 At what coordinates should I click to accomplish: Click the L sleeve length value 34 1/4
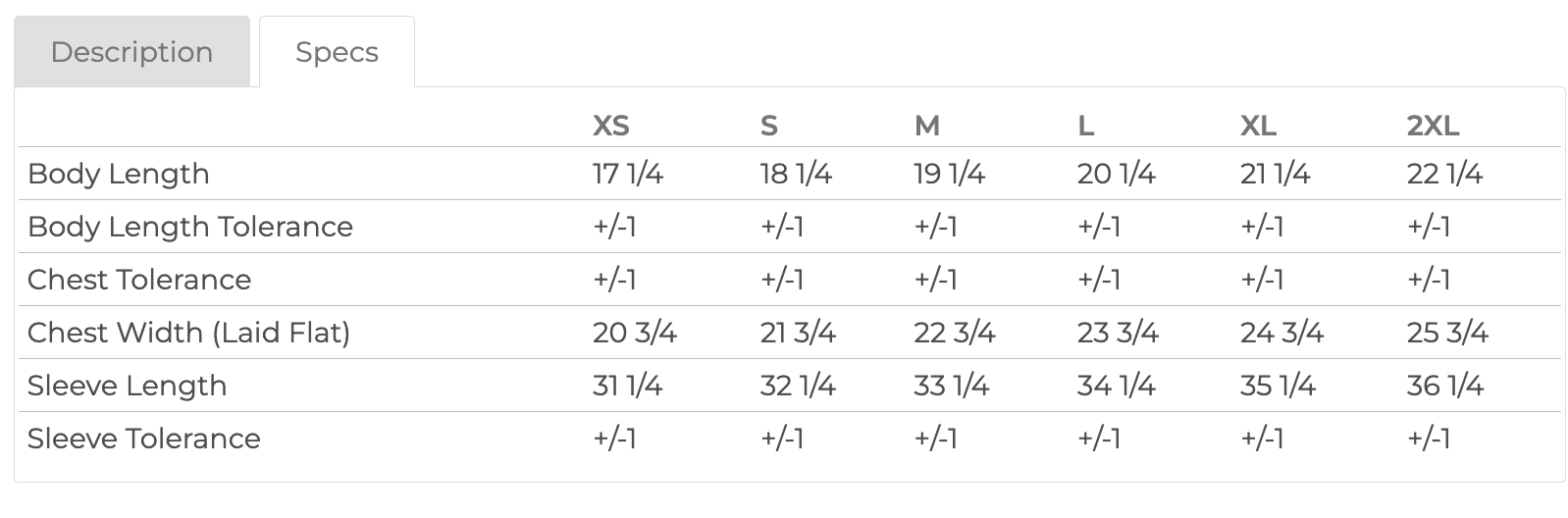coord(1117,386)
